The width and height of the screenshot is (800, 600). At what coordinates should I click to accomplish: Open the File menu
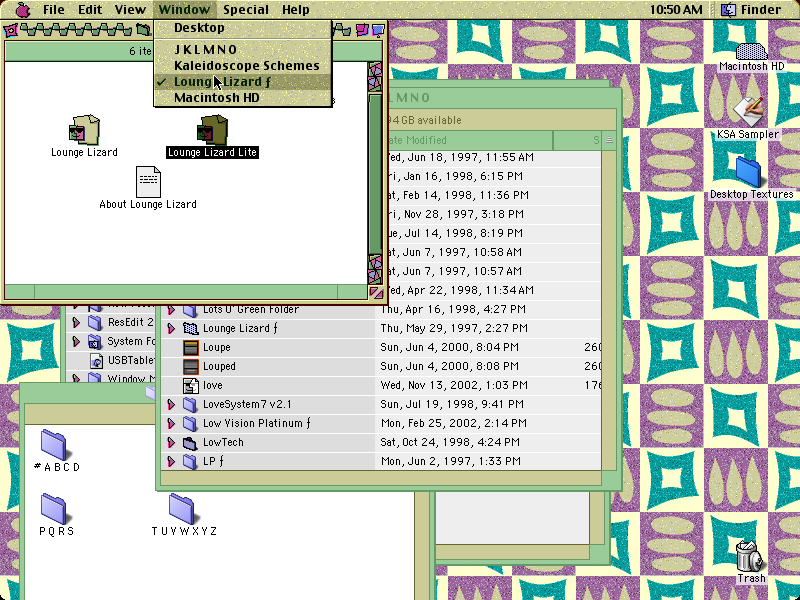tap(54, 10)
